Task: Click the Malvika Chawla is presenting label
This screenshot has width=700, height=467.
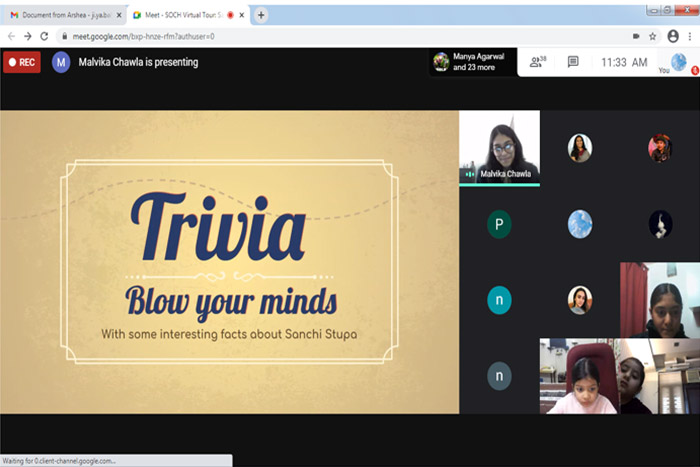Action: point(138,62)
